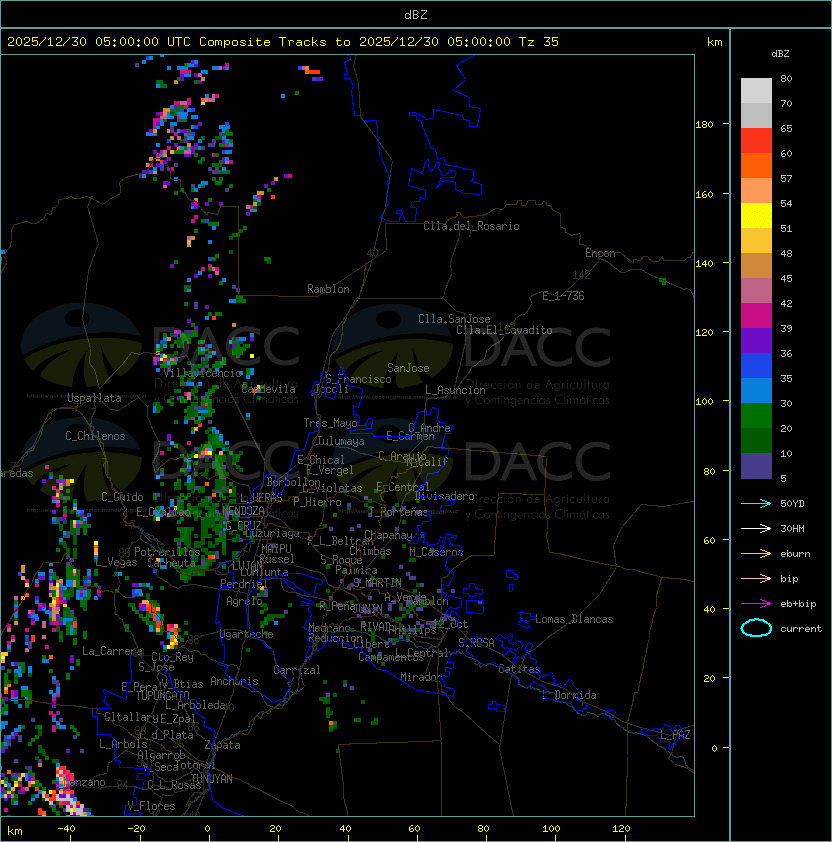Viewport: 832px width, 842px height.
Task: Click the cyan 50YD track arrow in legend
Action: click(756, 503)
